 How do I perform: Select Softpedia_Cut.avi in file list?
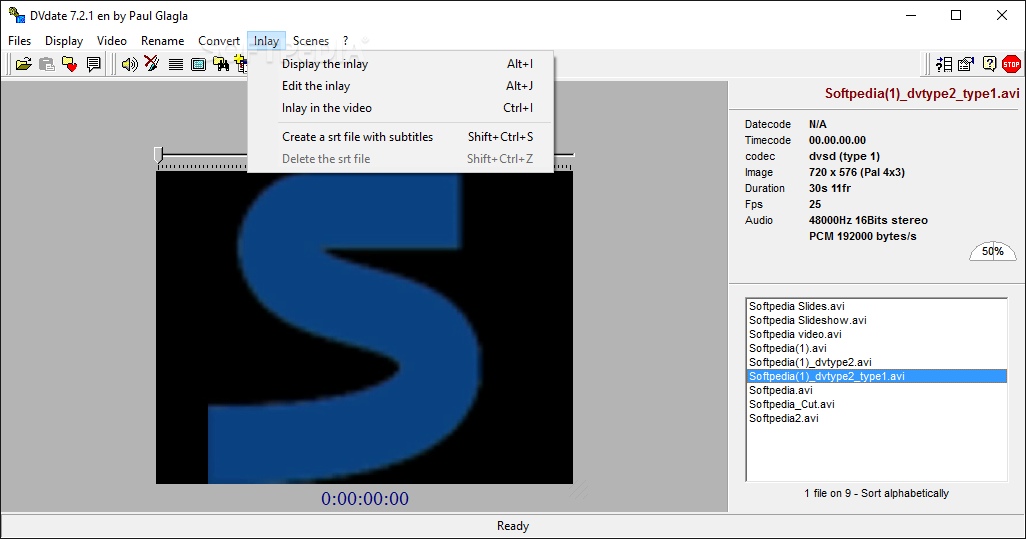tap(876, 404)
